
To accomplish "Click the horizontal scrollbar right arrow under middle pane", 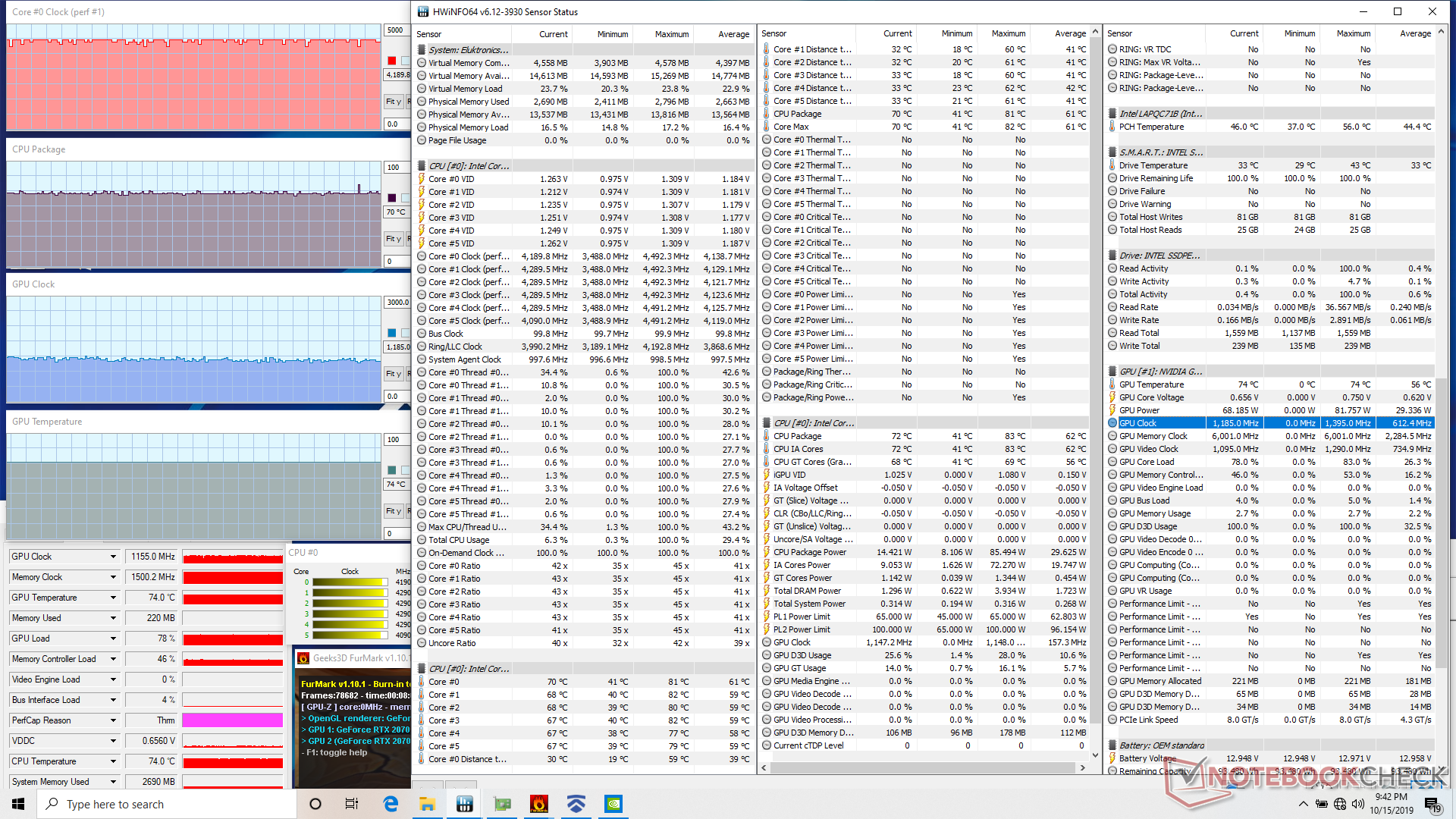I will tap(1082, 767).
